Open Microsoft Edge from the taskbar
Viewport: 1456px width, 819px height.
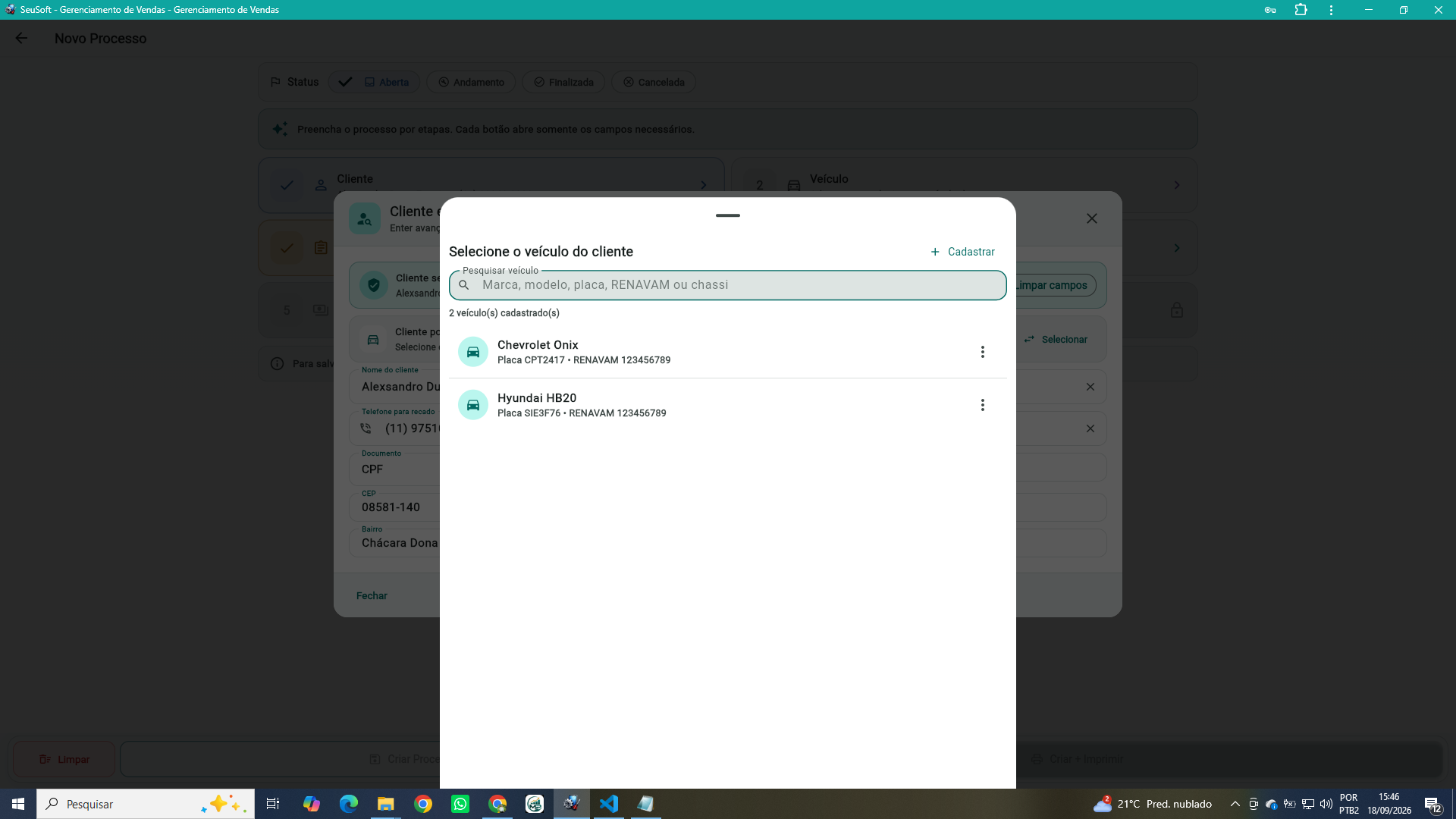pos(349,804)
